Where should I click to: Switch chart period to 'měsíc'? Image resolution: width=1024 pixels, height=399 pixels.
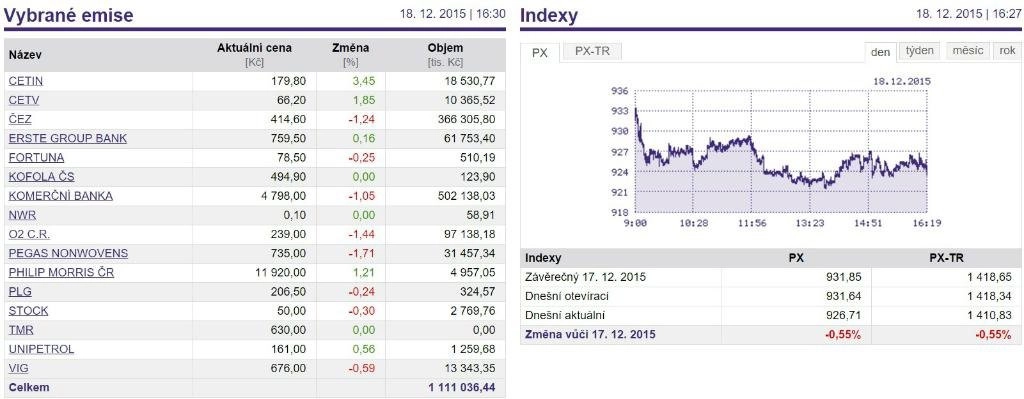pyautogui.click(x=967, y=51)
